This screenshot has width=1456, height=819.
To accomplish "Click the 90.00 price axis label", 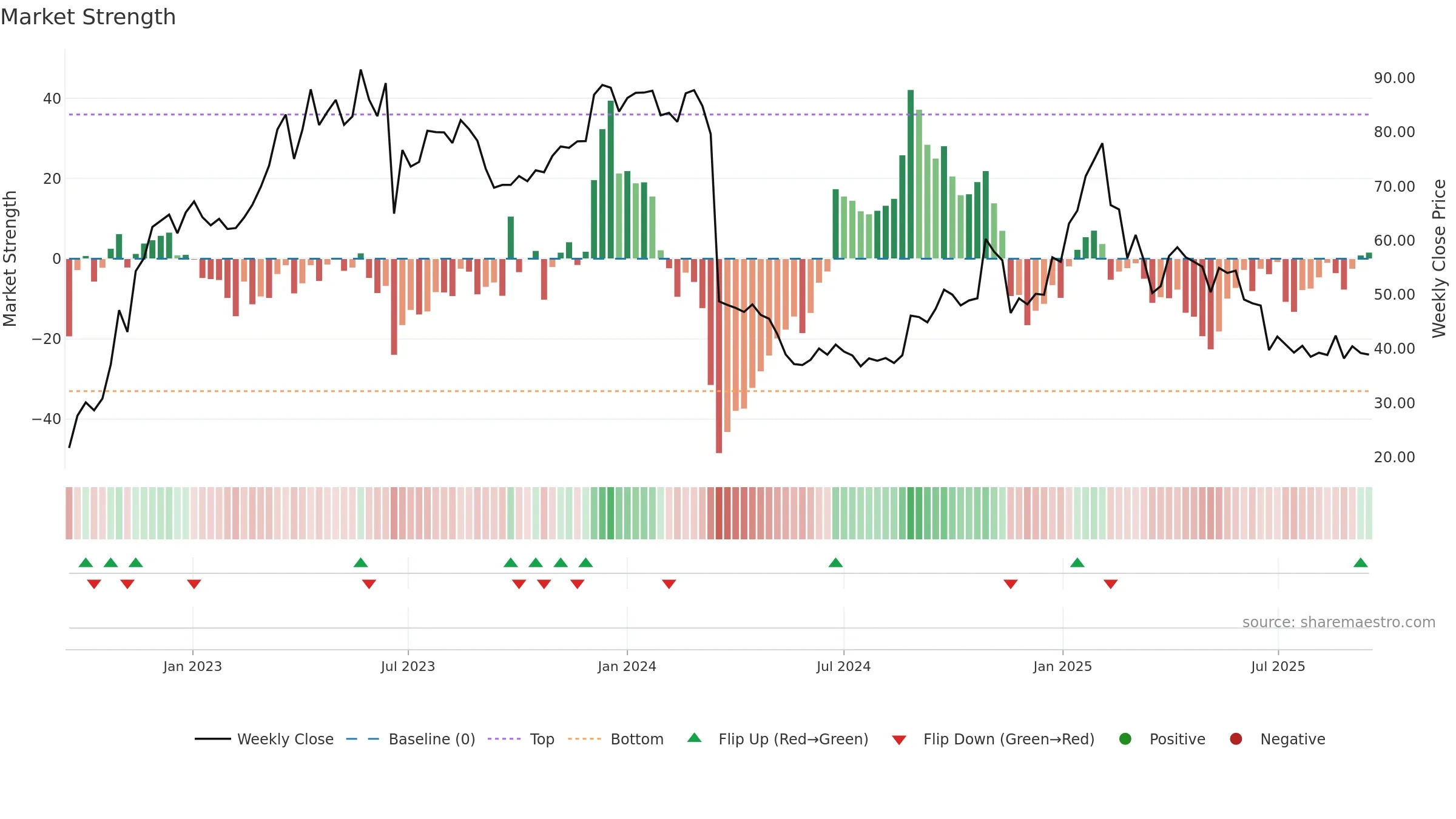I will coord(1395,78).
